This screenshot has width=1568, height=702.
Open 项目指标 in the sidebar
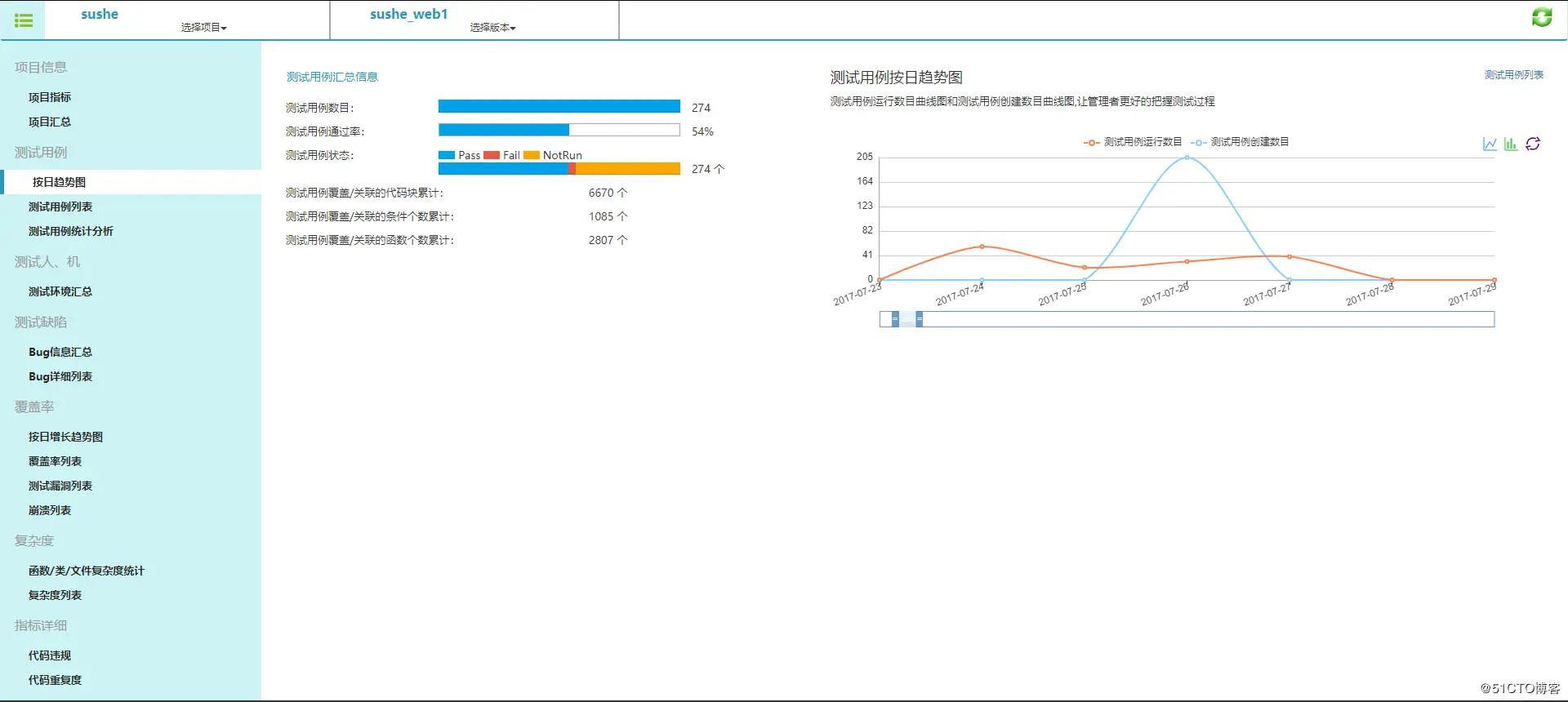tap(50, 97)
